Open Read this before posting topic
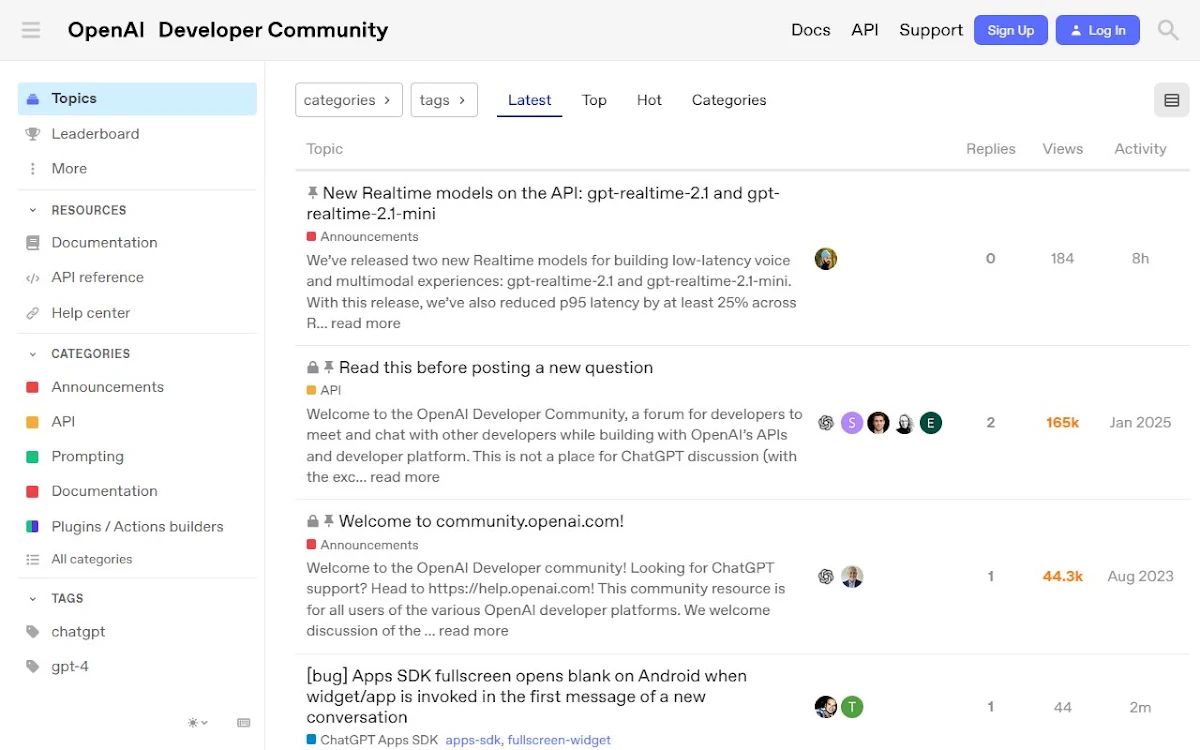The image size is (1200, 750). (x=496, y=367)
